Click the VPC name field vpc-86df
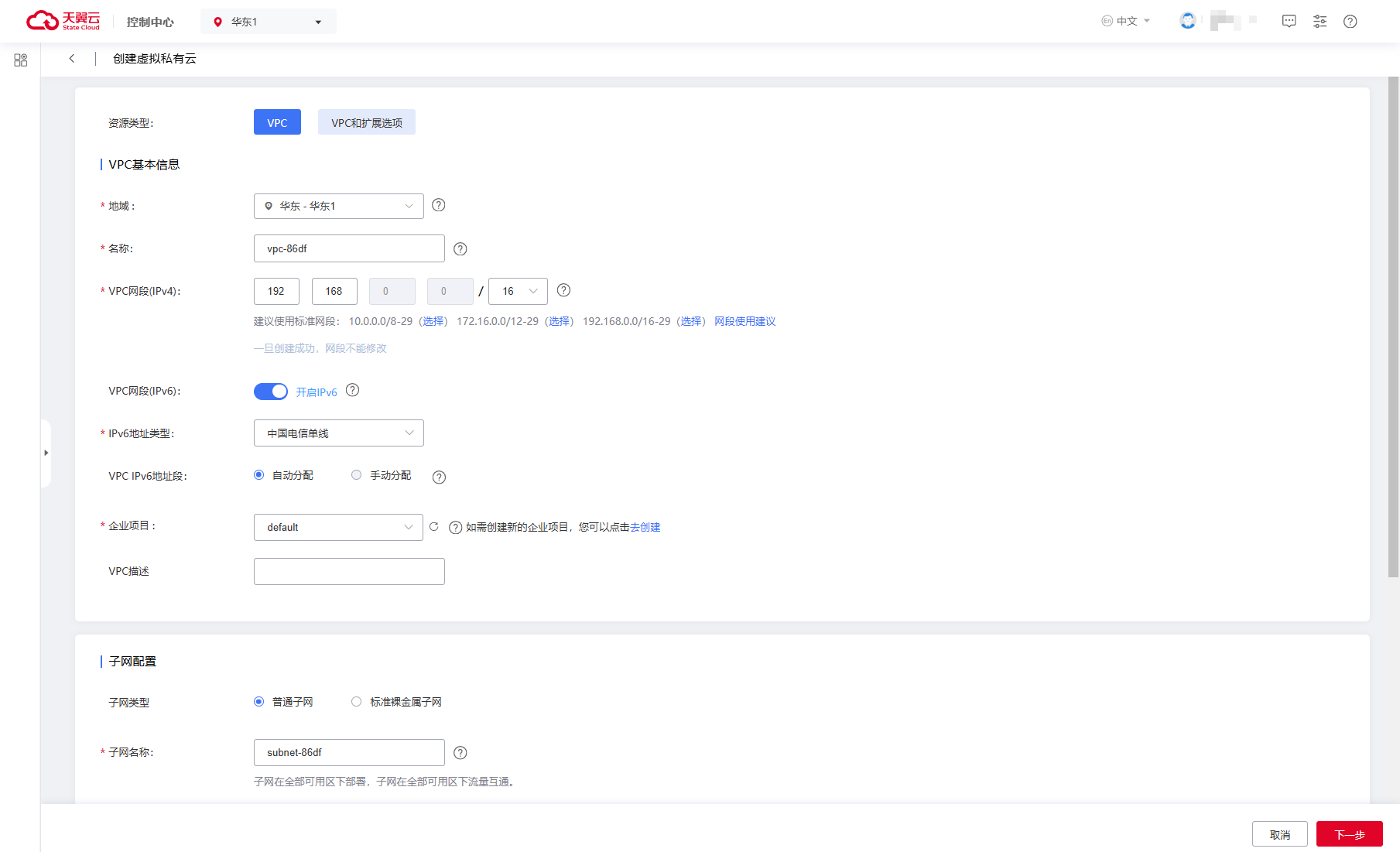Viewport: 1400px width, 852px height. pos(349,248)
